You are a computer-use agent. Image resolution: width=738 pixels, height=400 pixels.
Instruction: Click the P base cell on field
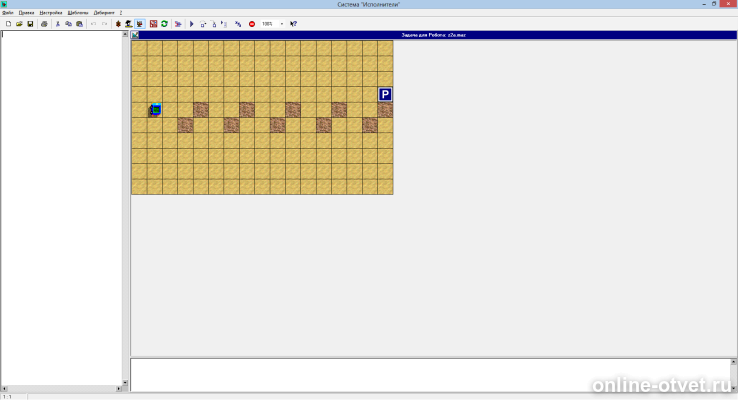point(385,95)
